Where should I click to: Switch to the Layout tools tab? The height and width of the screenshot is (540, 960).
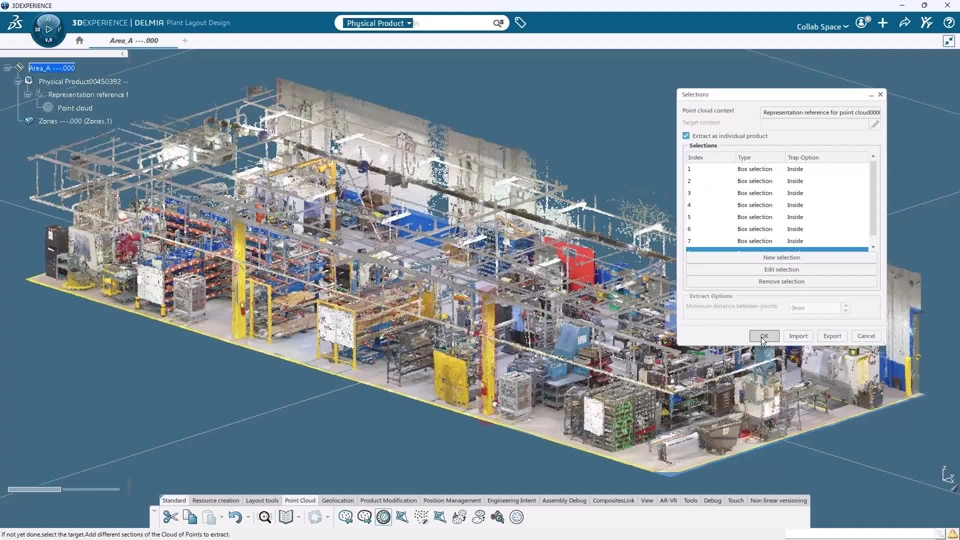pos(262,500)
